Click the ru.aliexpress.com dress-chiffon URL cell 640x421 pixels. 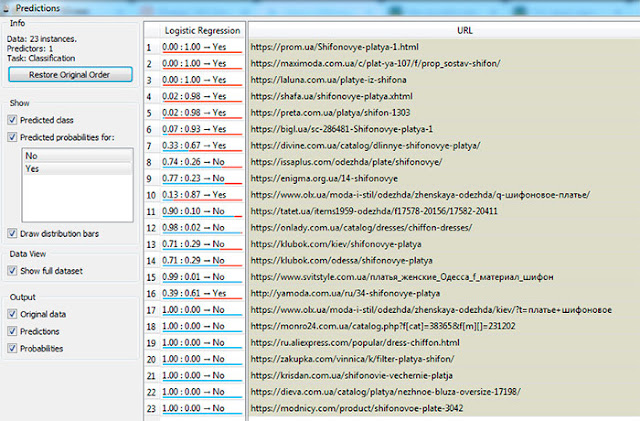(x=444, y=343)
